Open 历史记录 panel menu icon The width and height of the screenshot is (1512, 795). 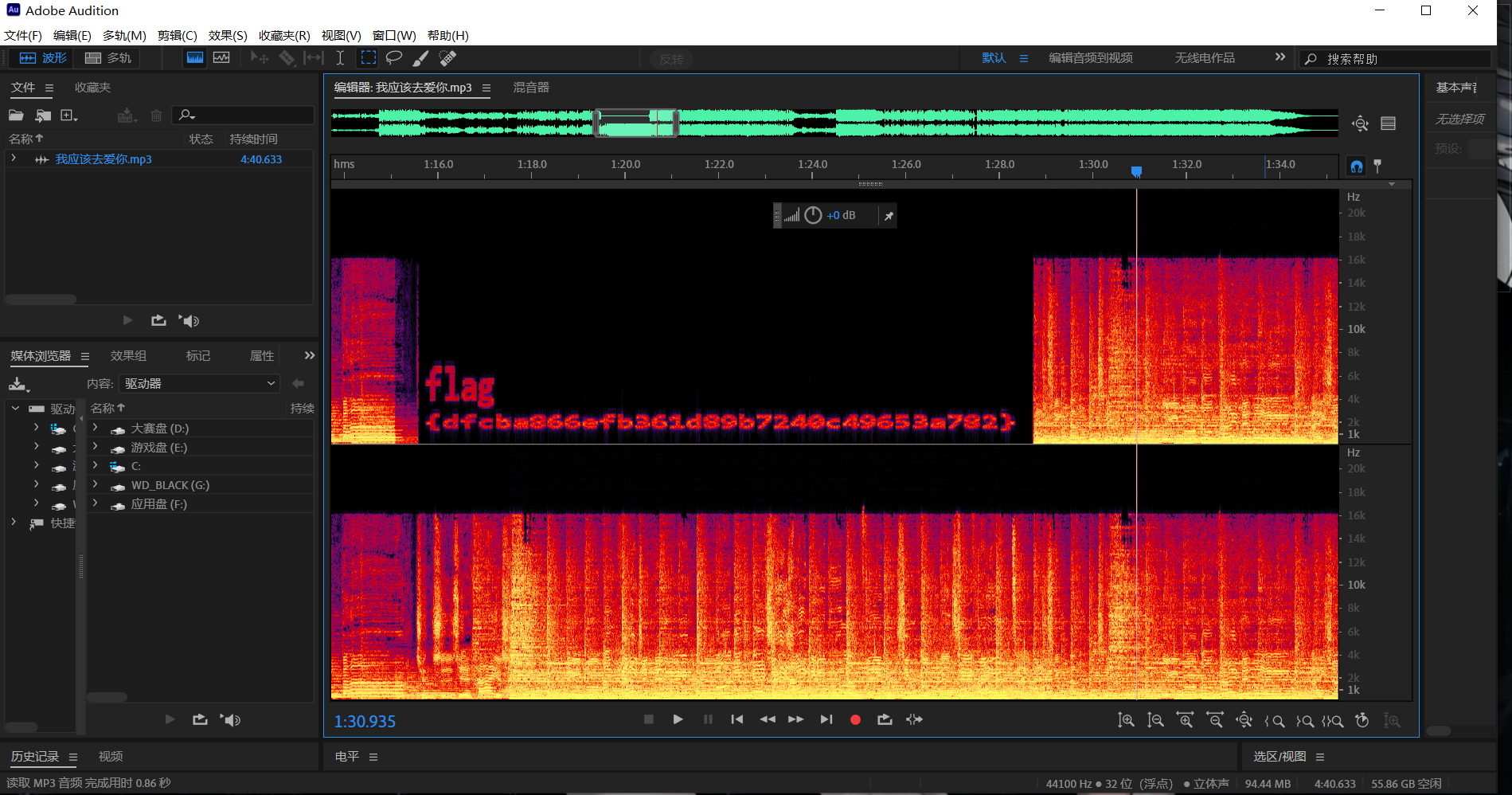[x=73, y=757]
